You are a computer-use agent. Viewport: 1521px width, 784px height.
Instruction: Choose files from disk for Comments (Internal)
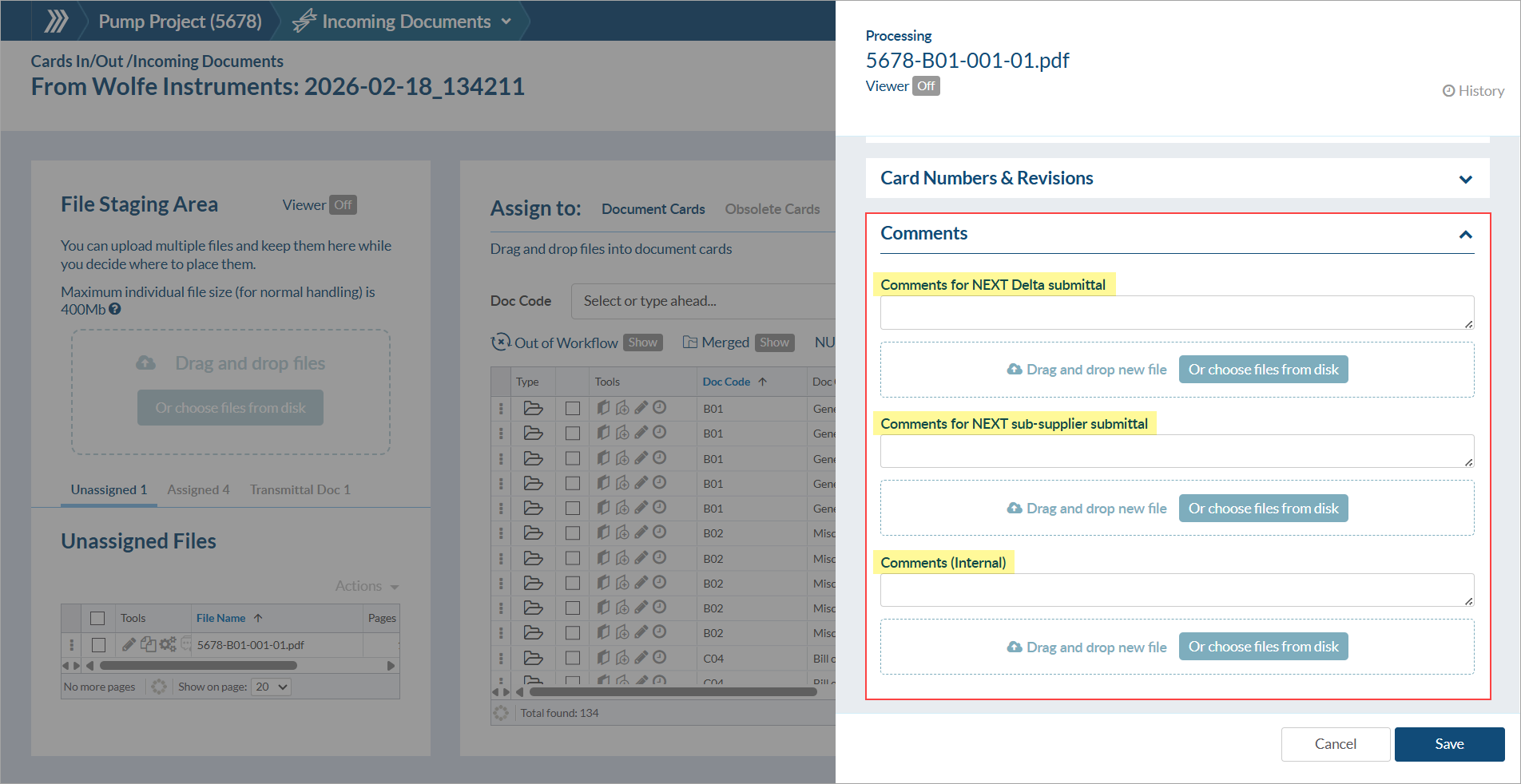click(x=1263, y=647)
